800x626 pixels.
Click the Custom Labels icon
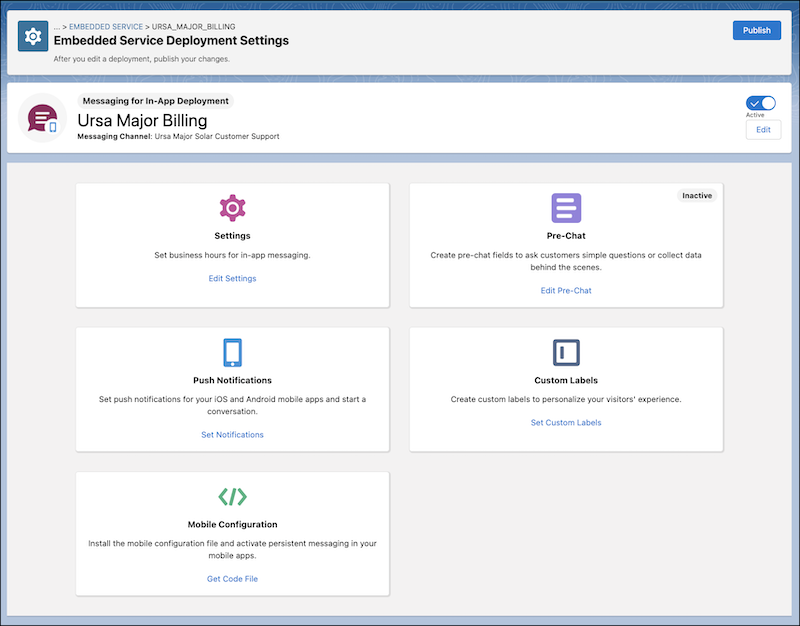pos(566,353)
